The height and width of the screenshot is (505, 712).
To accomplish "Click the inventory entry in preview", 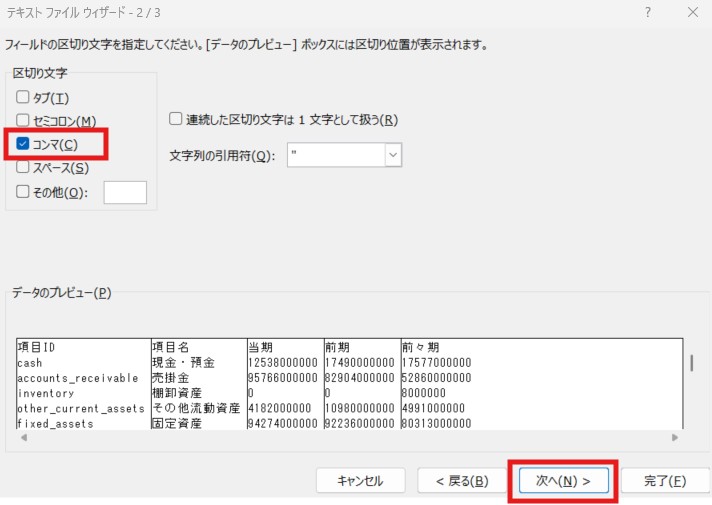I will [45, 393].
